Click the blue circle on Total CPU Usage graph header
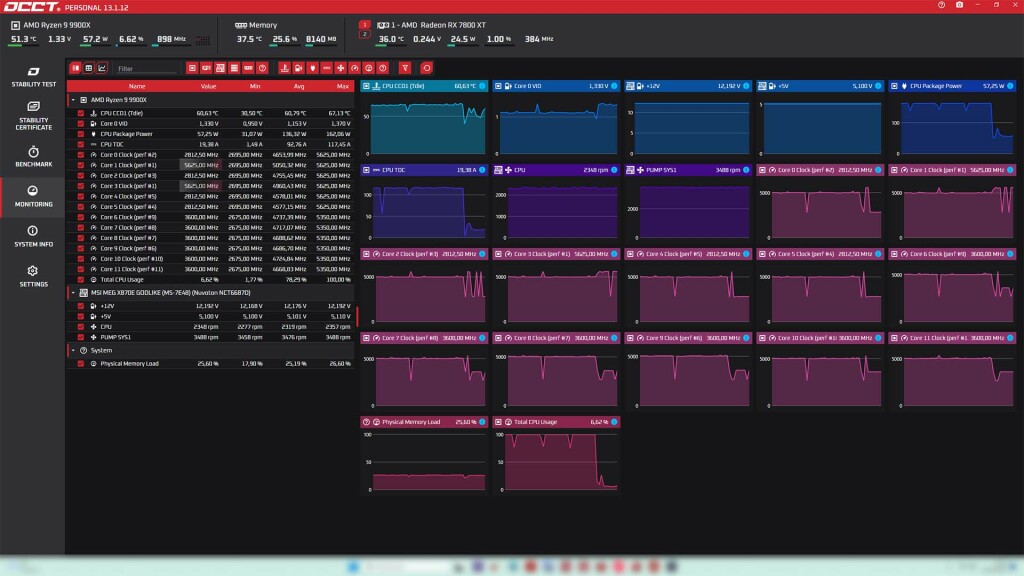The image size is (1024, 576). (x=614, y=422)
